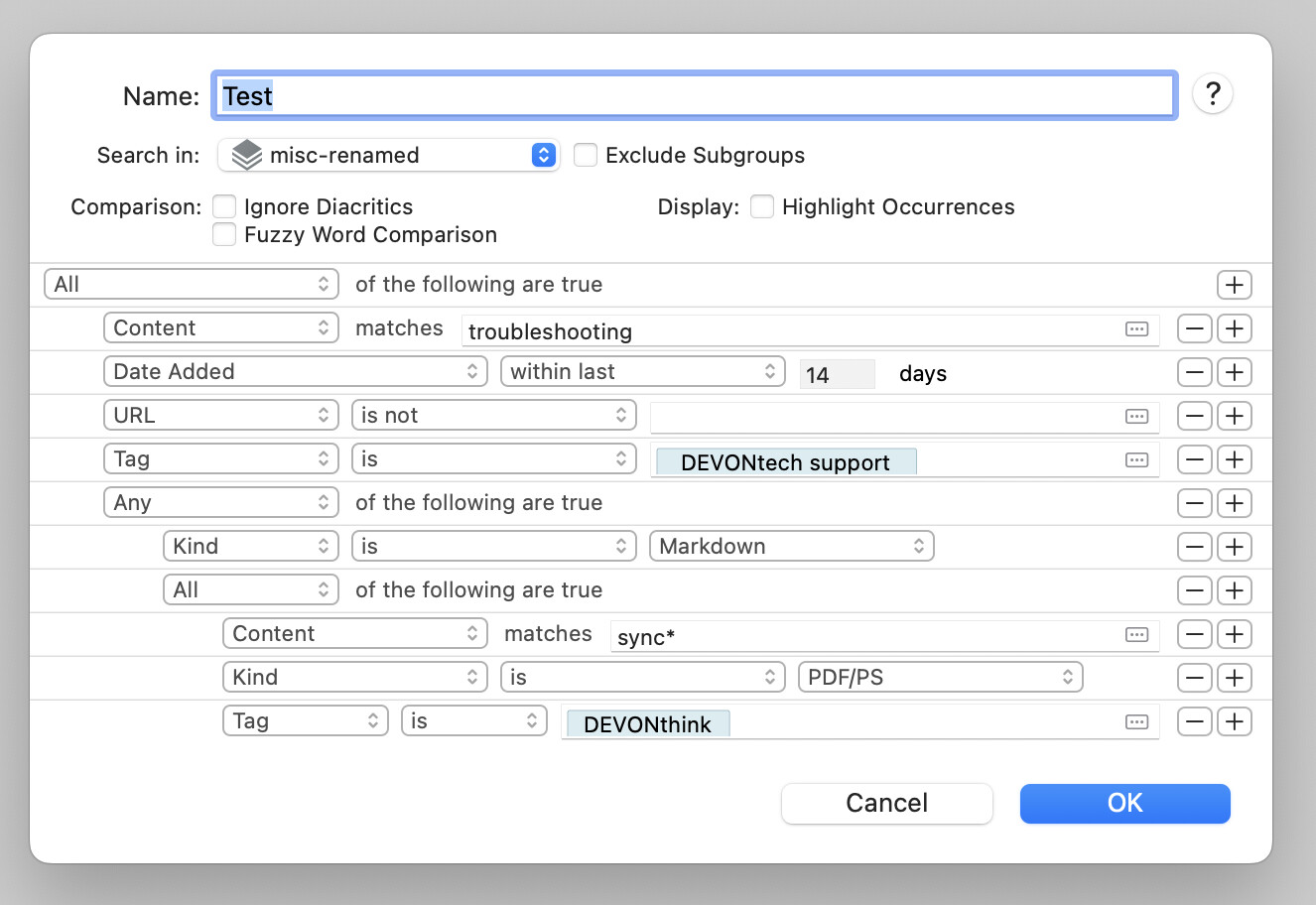The image size is (1316, 905).
Task: Add a rule after the troubleshooting Content row
Action: (1234, 328)
